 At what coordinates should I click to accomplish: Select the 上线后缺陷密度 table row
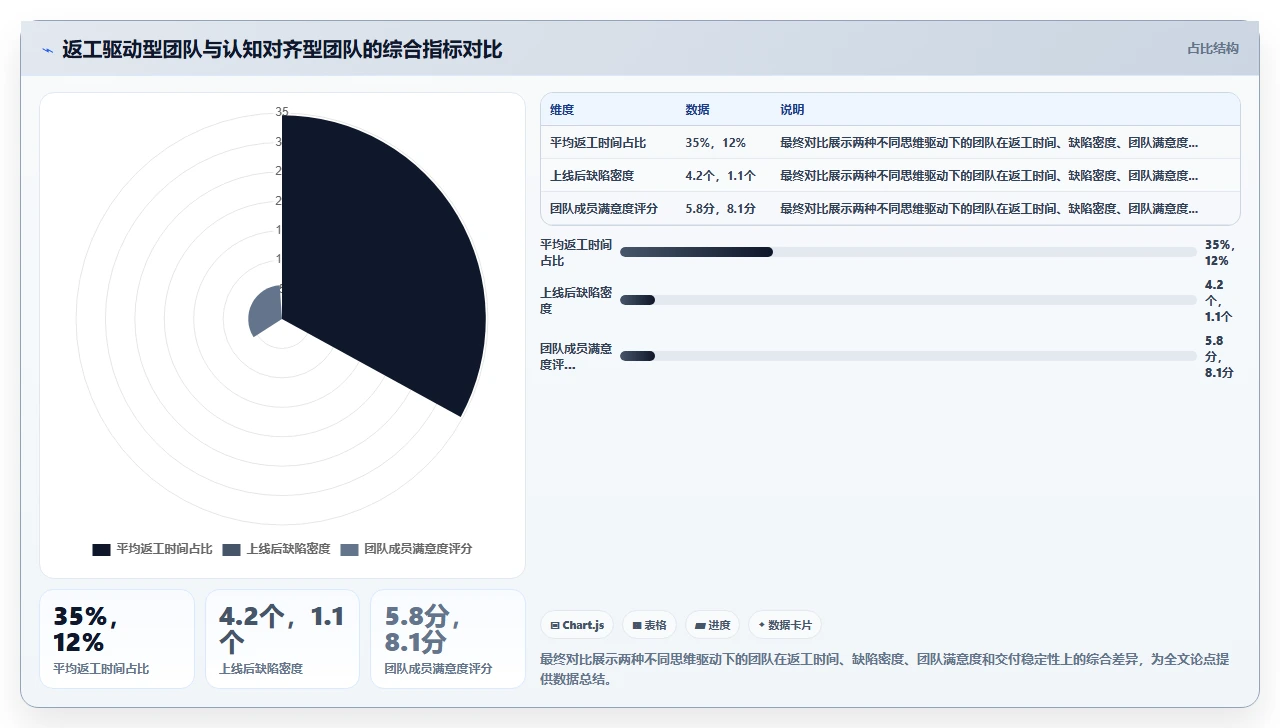point(890,176)
